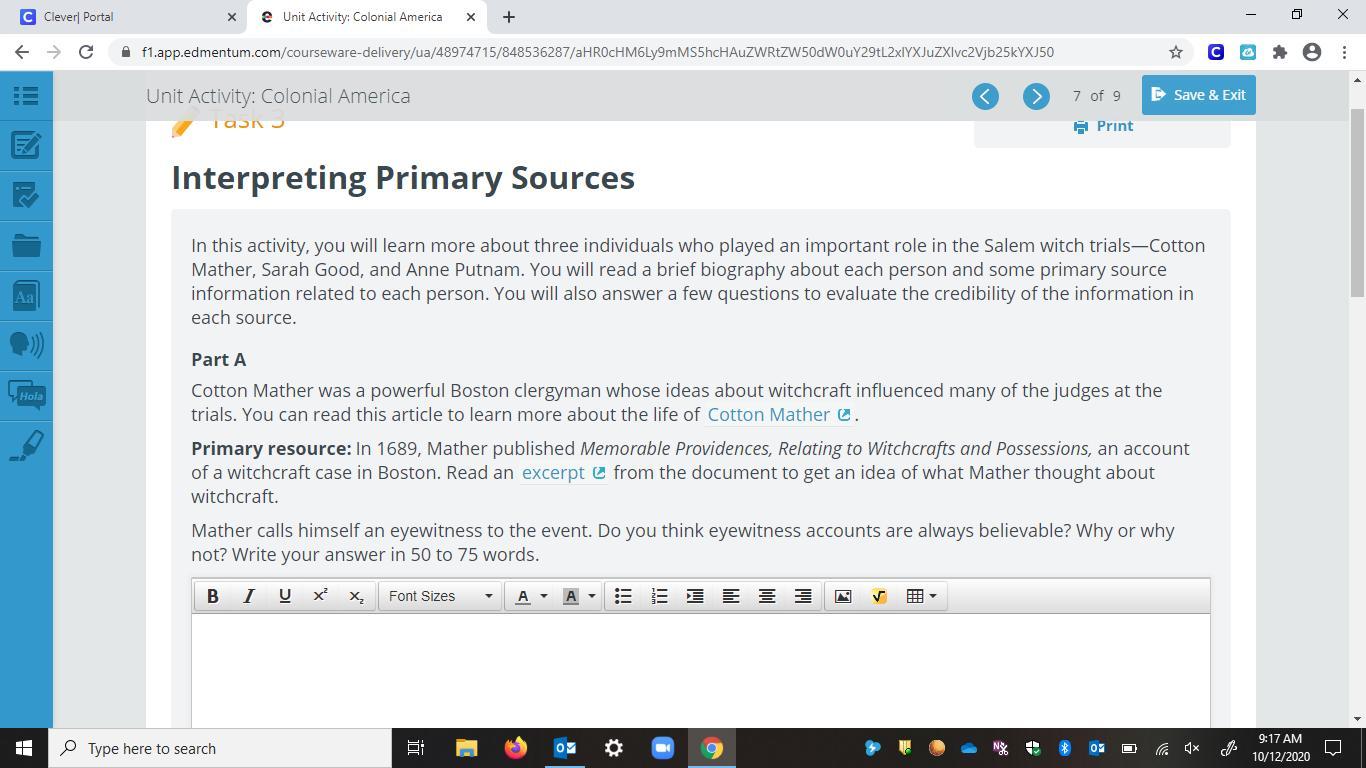The image size is (1366, 768).
Task: Open the folder tool in the sidebar
Action: coord(26,245)
